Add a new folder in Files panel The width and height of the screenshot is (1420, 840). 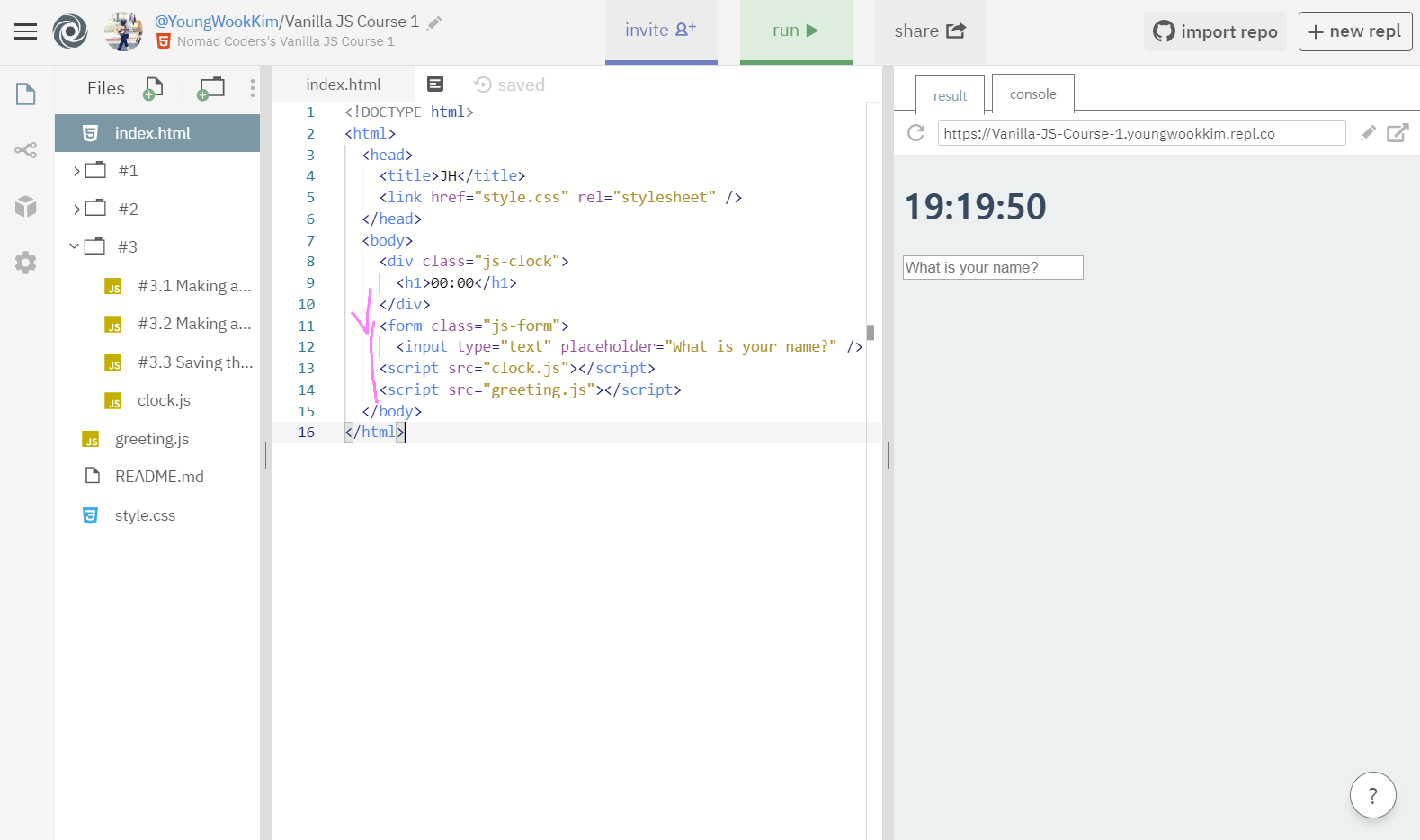[x=211, y=88]
